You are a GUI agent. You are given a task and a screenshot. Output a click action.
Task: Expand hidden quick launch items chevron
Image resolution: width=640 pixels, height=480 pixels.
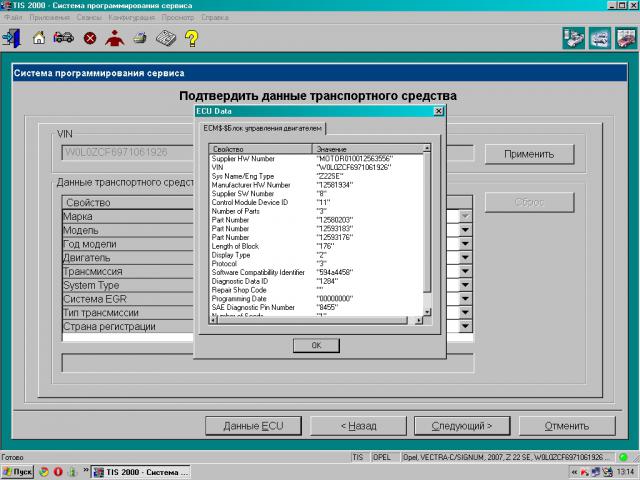(85, 470)
